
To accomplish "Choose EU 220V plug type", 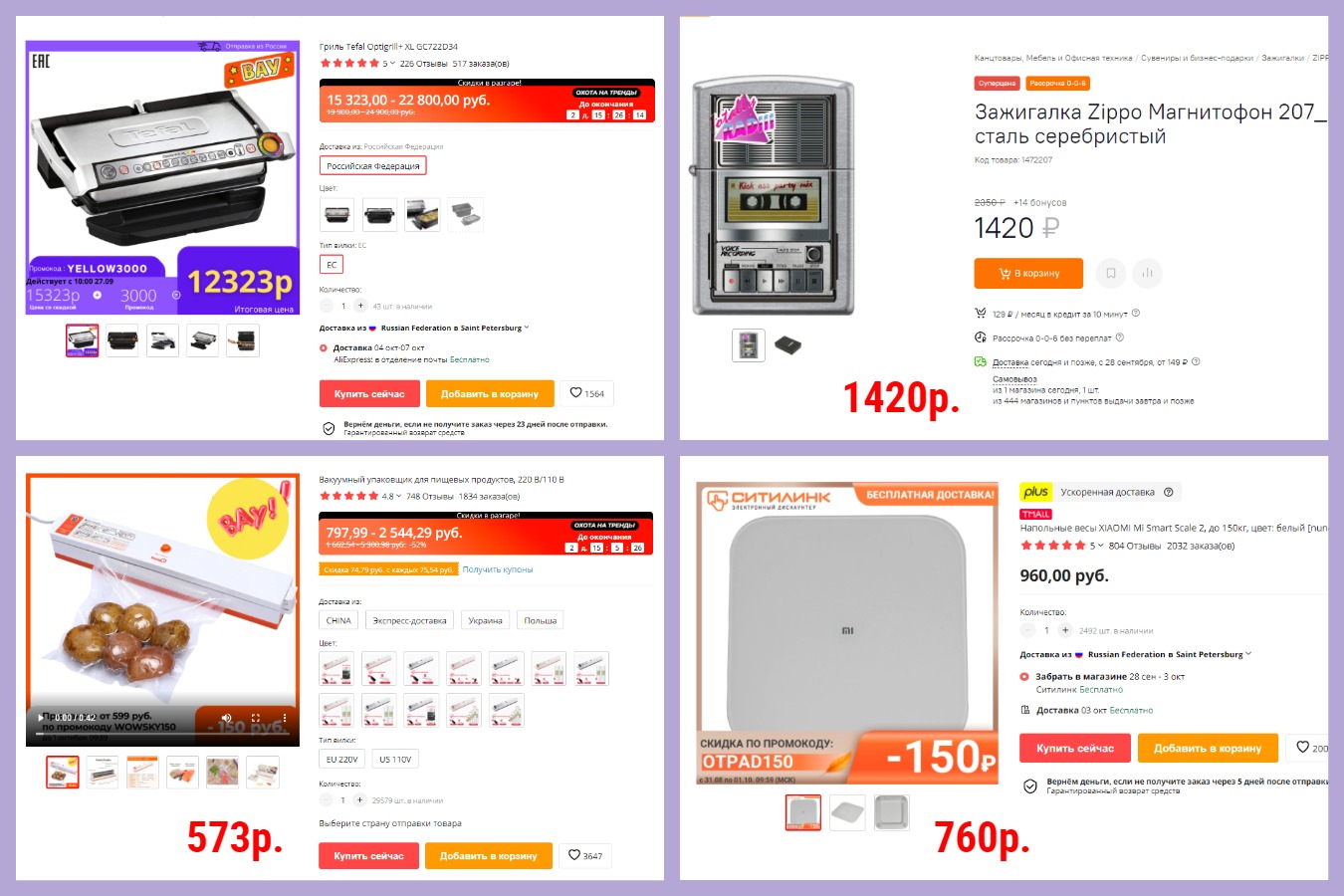I will pos(341,759).
